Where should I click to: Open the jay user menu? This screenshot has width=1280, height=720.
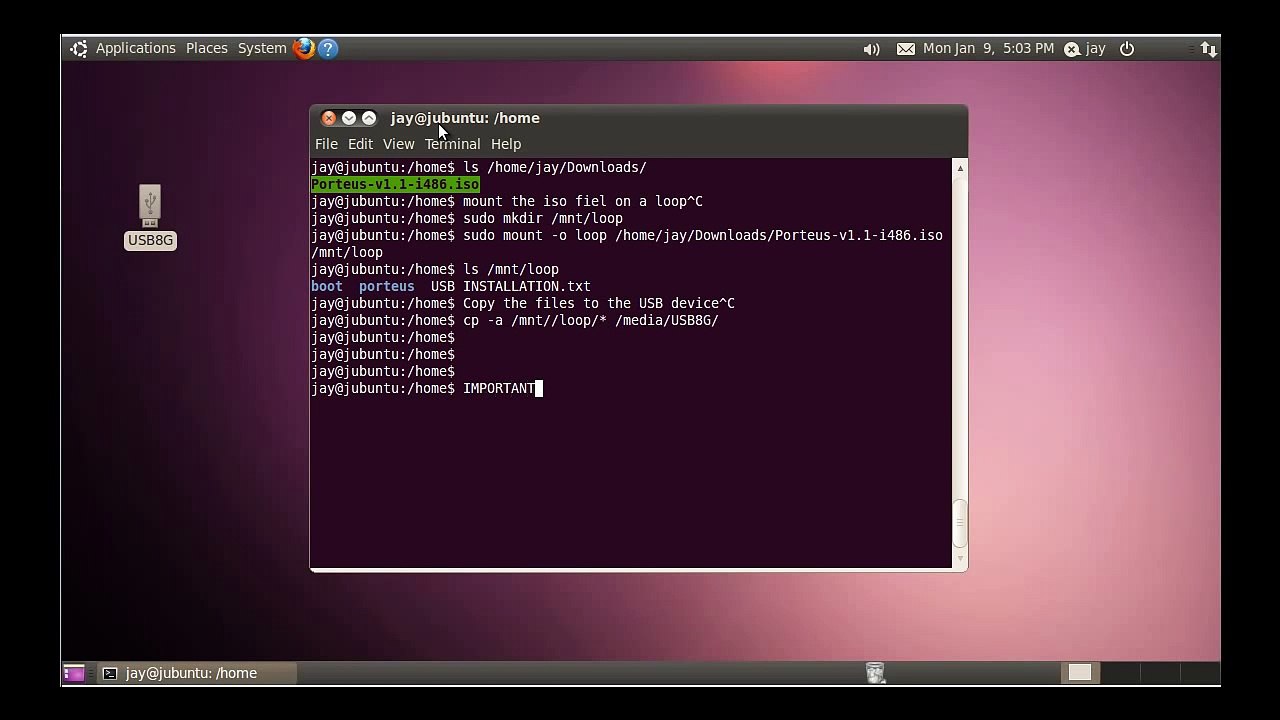tap(1095, 48)
